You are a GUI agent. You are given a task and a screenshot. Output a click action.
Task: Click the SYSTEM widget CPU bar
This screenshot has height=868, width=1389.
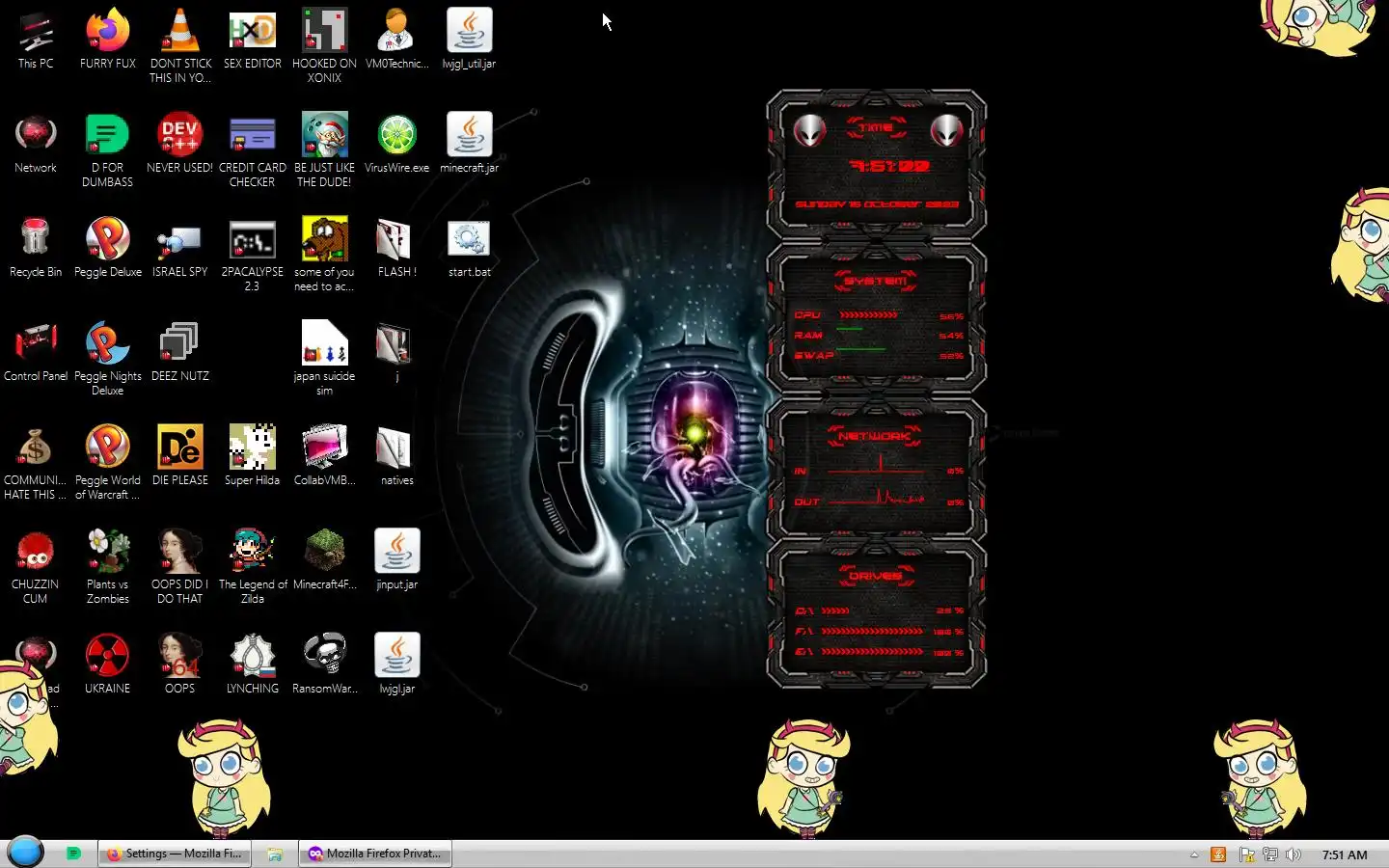tap(868, 314)
